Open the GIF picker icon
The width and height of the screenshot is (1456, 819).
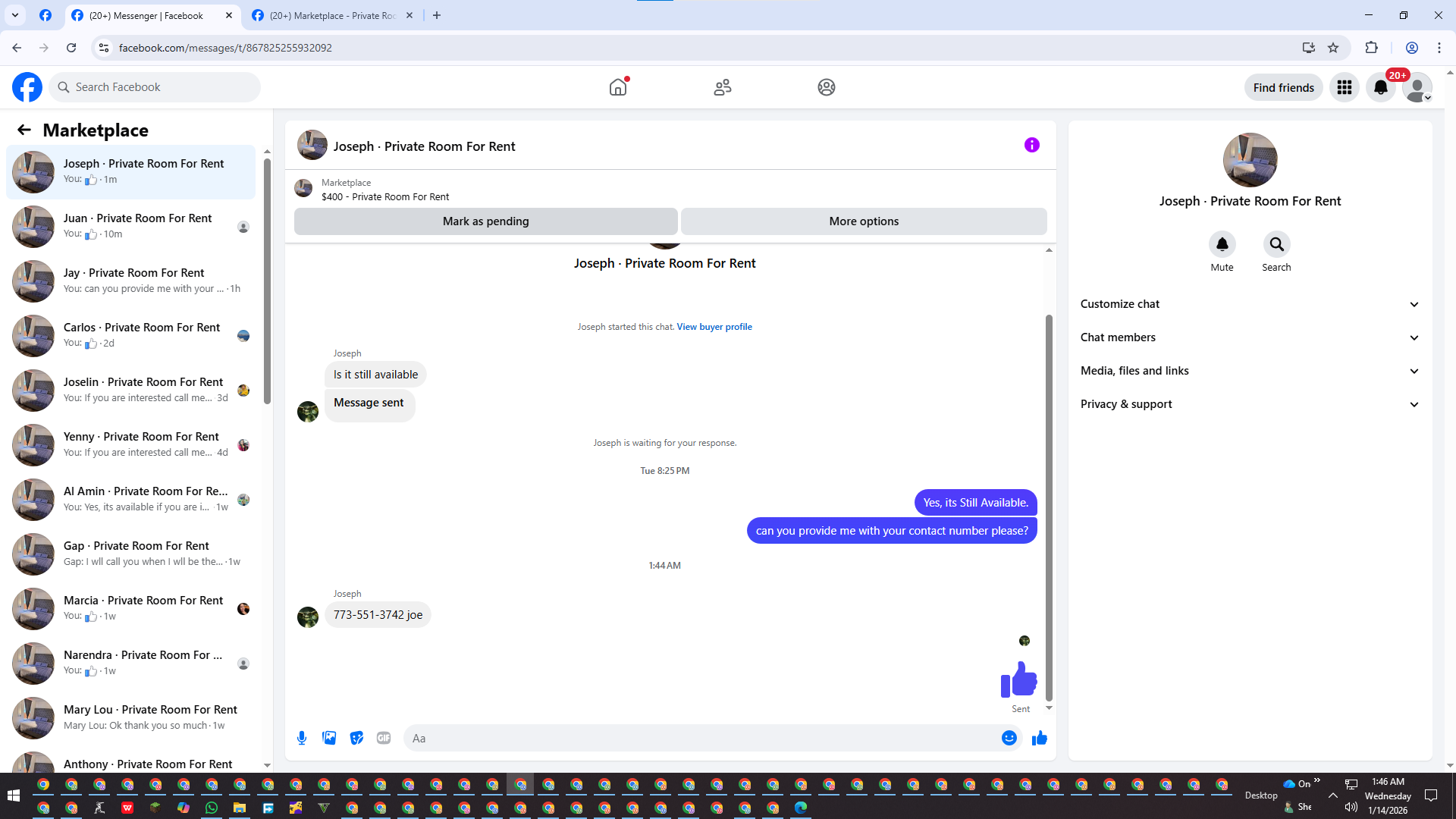tap(384, 738)
